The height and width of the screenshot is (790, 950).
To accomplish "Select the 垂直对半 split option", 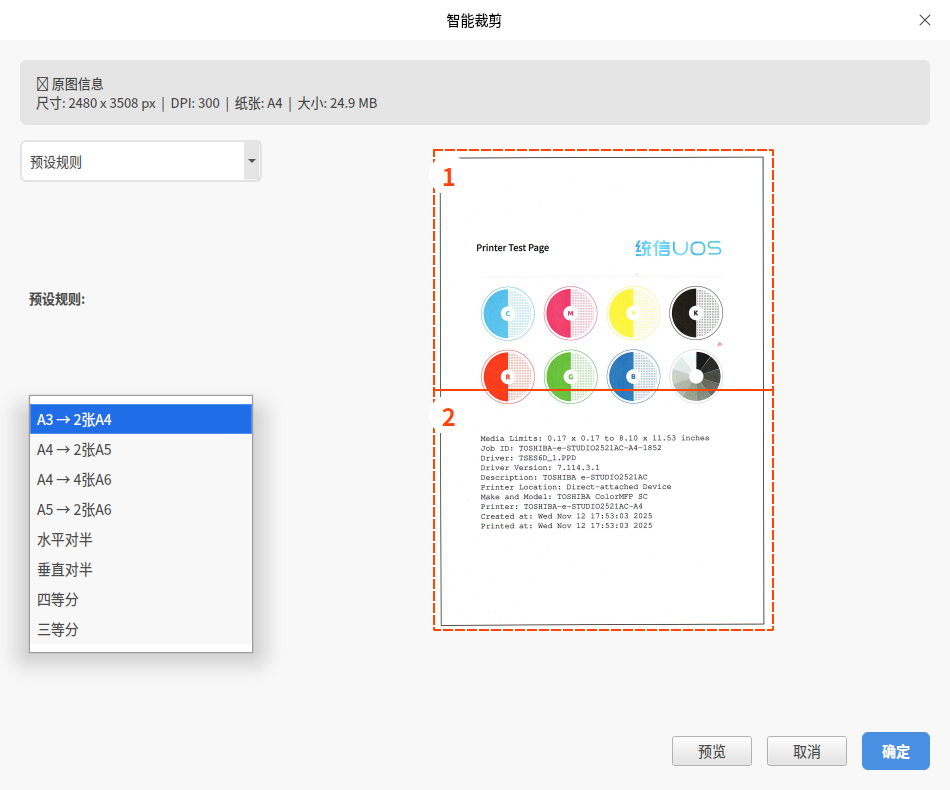I will pyautogui.click(x=141, y=569).
